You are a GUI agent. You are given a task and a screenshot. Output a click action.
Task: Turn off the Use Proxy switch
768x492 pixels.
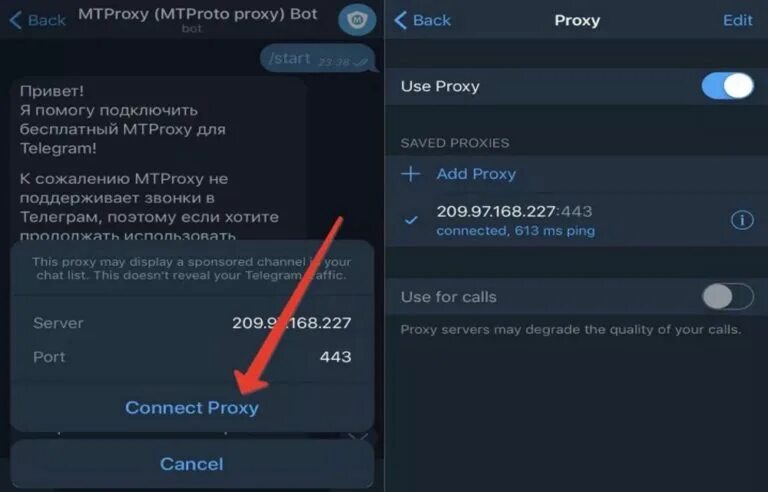tap(727, 86)
